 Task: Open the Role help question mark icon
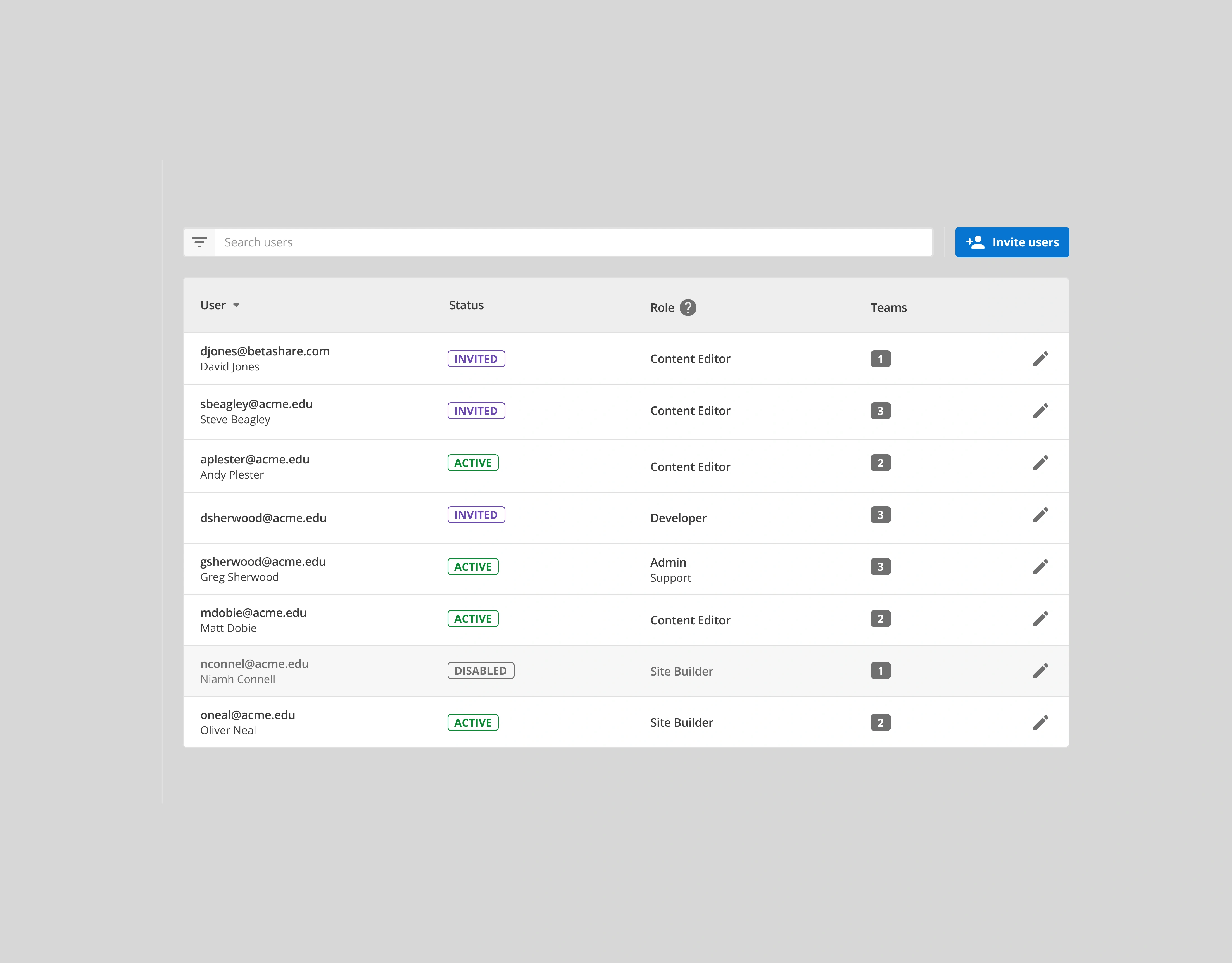click(688, 308)
